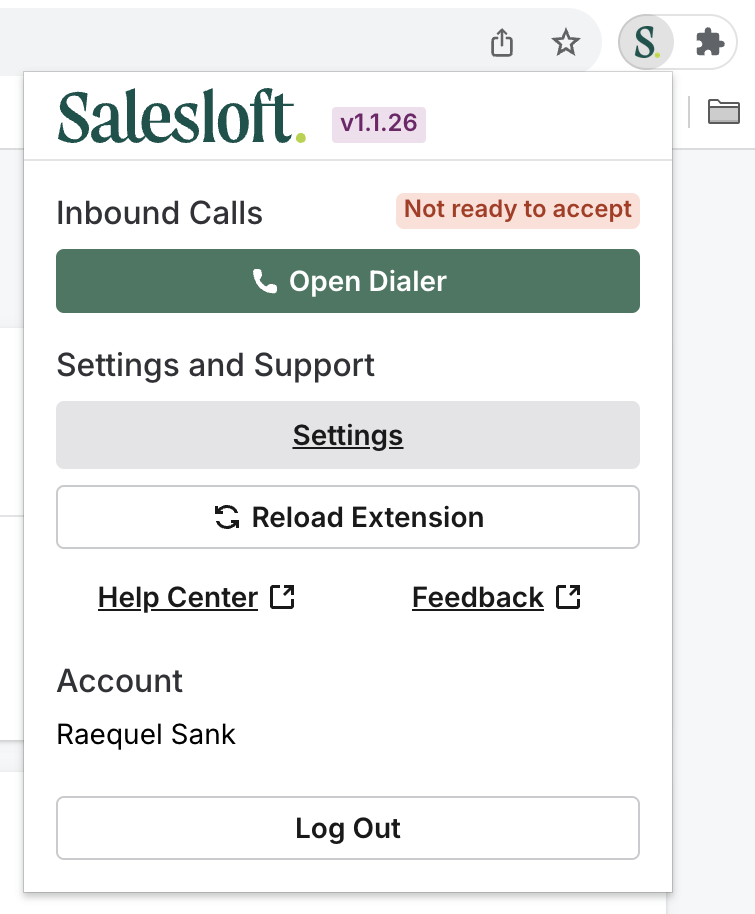The image size is (755, 914).
Task: Click the bookmark star icon in the toolbar
Action: point(566,43)
